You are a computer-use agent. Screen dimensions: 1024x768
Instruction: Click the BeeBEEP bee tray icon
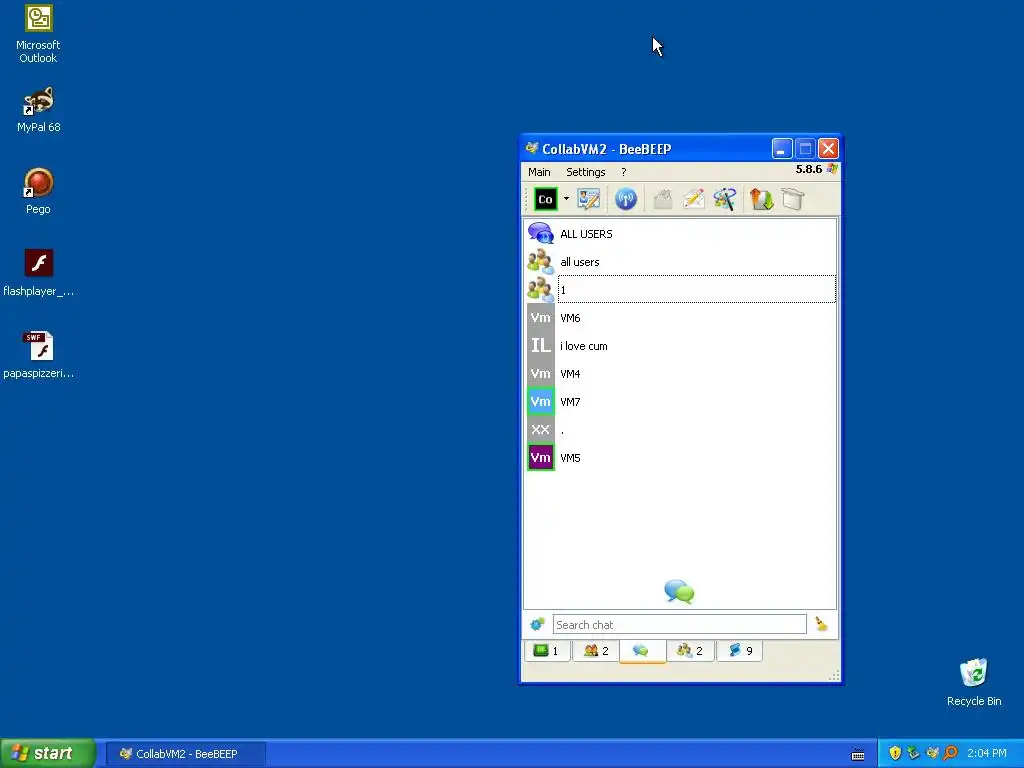pyautogui.click(x=933, y=753)
